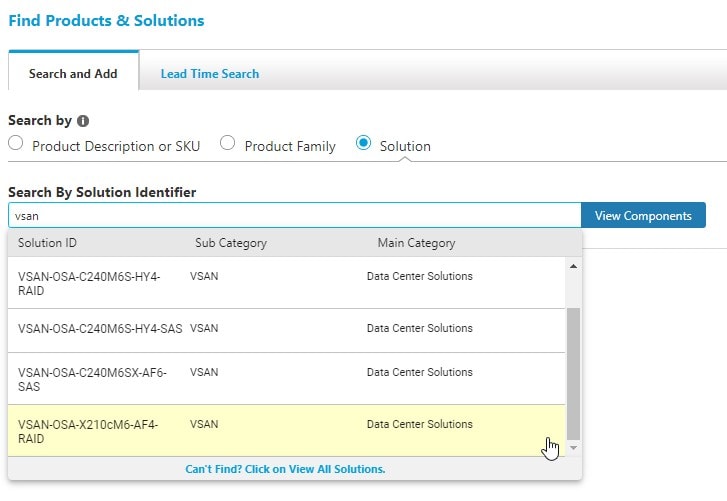Click Data Center Solutions in X210cM6 row

(x=420, y=424)
